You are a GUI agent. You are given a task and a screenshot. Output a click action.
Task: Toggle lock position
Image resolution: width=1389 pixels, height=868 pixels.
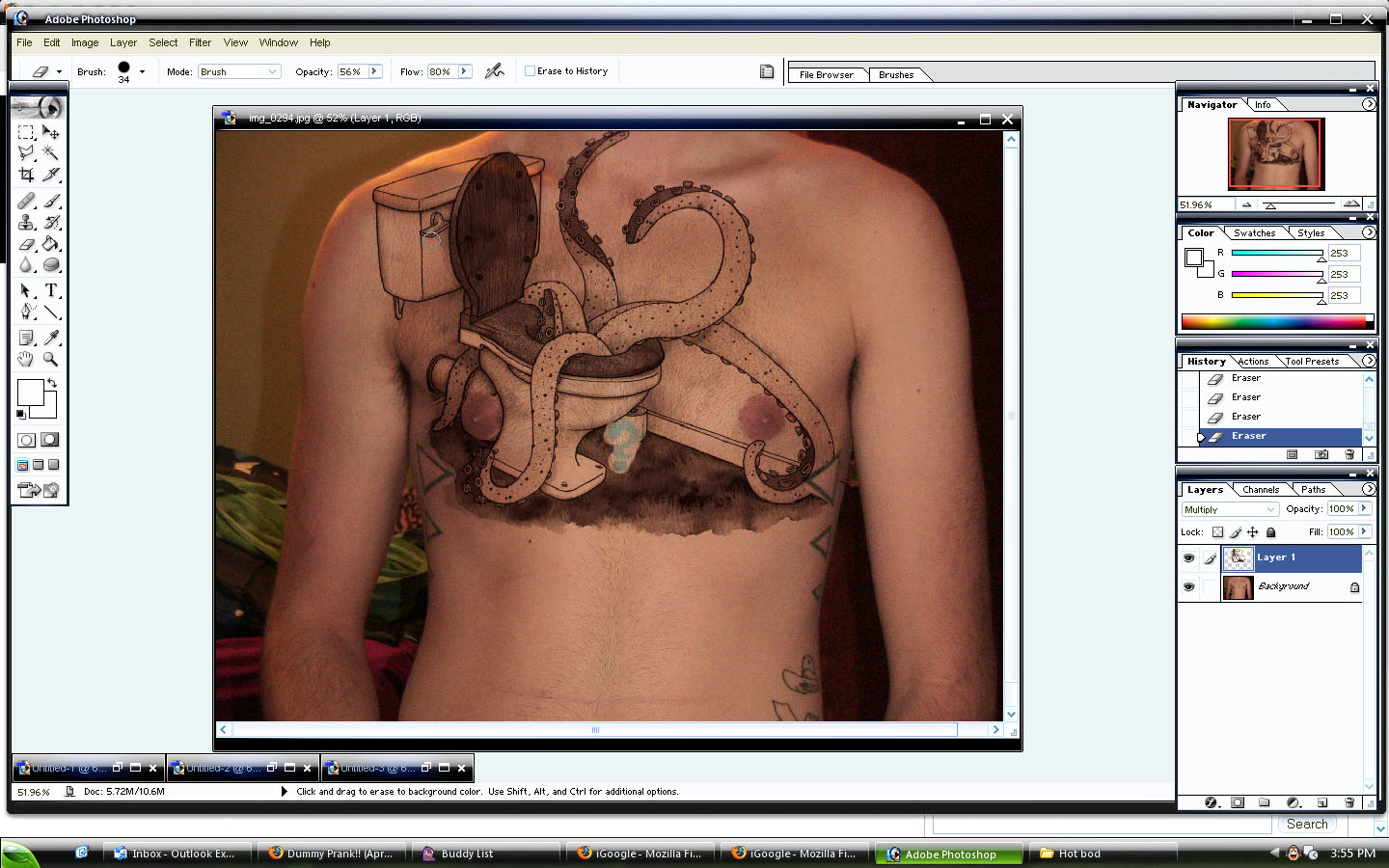(x=1253, y=532)
